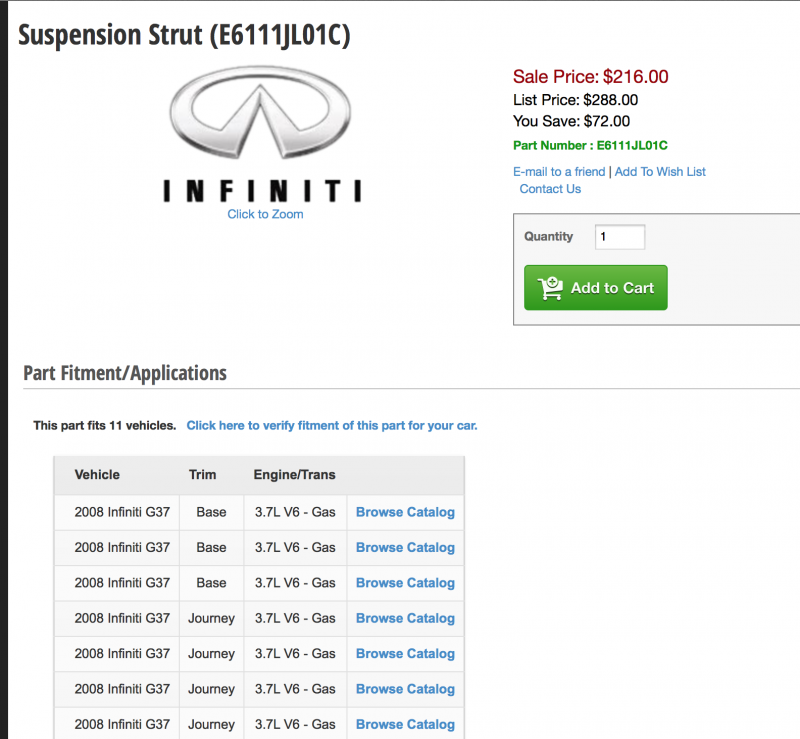The image size is (800, 739).
Task: Select the Sale Price: $216.00 text
Action: (x=590, y=77)
